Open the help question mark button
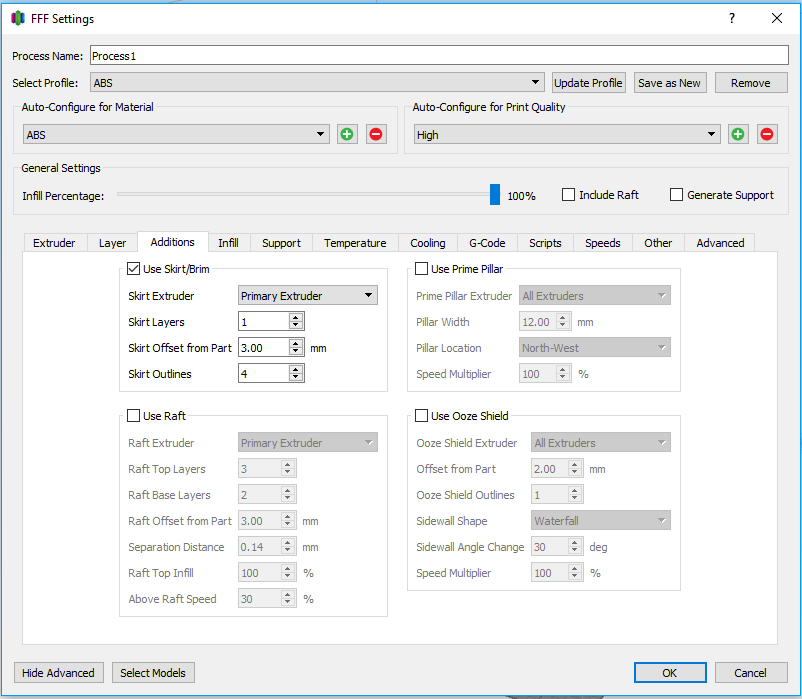The image size is (802, 699). tap(732, 18)
